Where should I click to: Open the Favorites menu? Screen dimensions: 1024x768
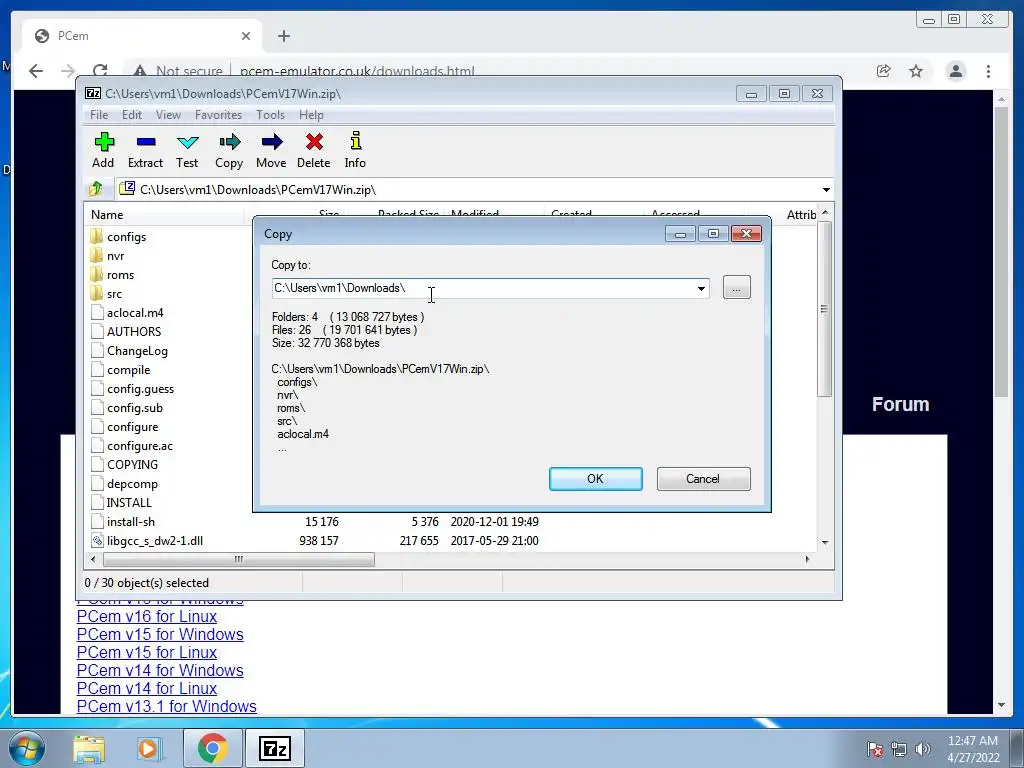[218, 115]
